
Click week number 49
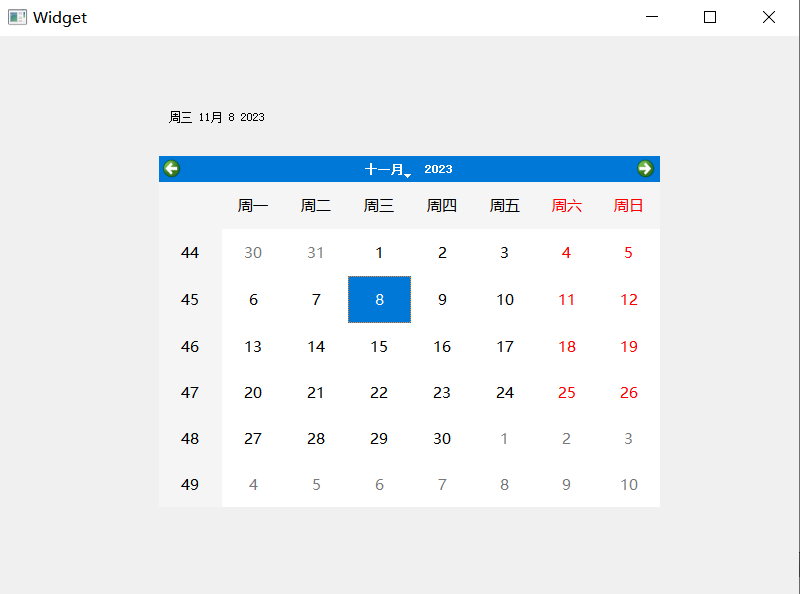[x=190, y=484]
